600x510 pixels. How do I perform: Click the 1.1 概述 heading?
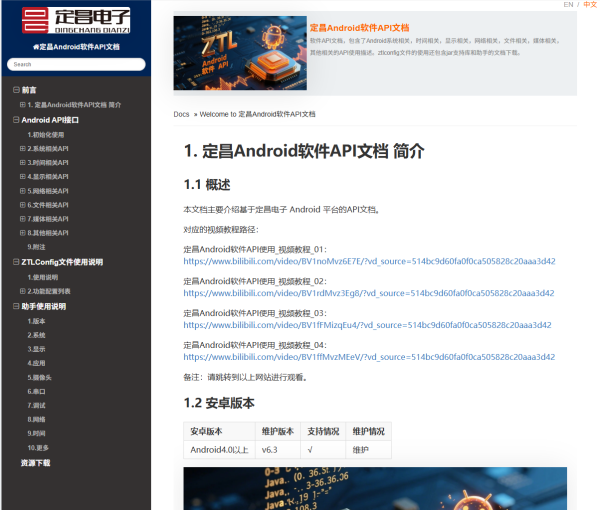coord(207,185)
